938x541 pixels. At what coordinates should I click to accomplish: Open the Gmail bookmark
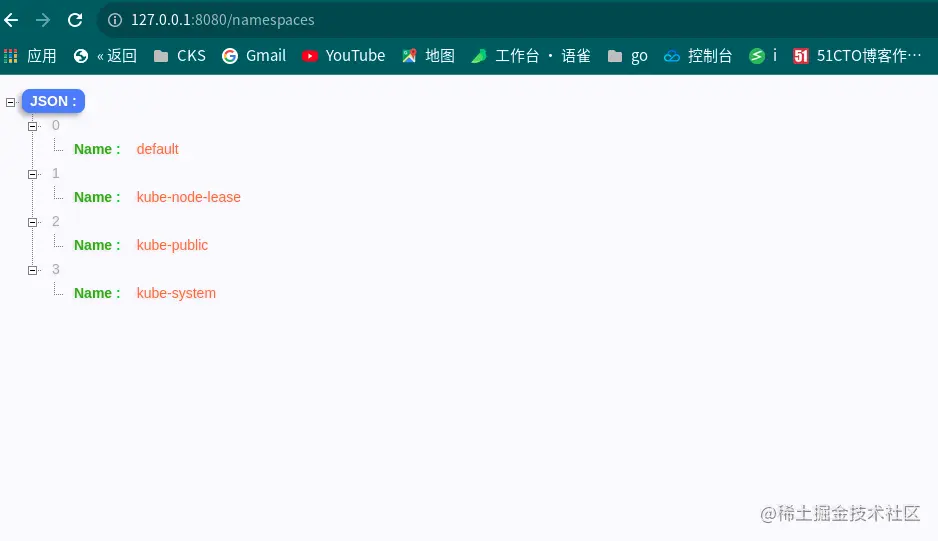(x=254, y=56)
